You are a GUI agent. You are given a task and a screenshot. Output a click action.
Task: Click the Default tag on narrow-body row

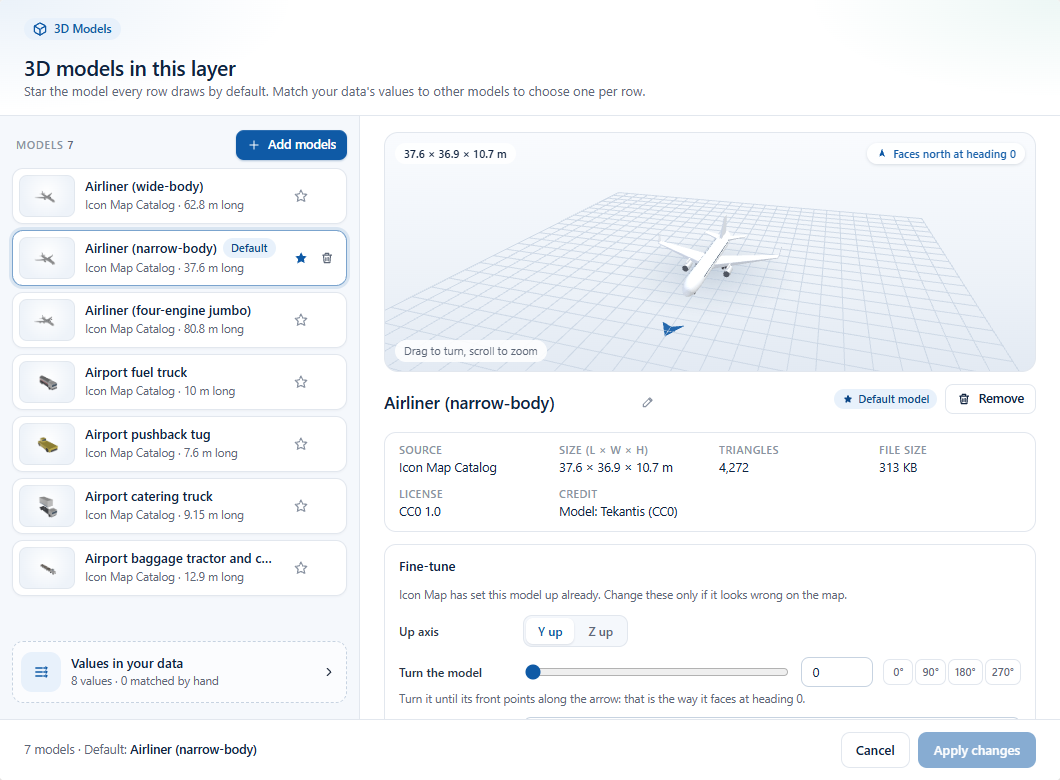coord(249,248)
